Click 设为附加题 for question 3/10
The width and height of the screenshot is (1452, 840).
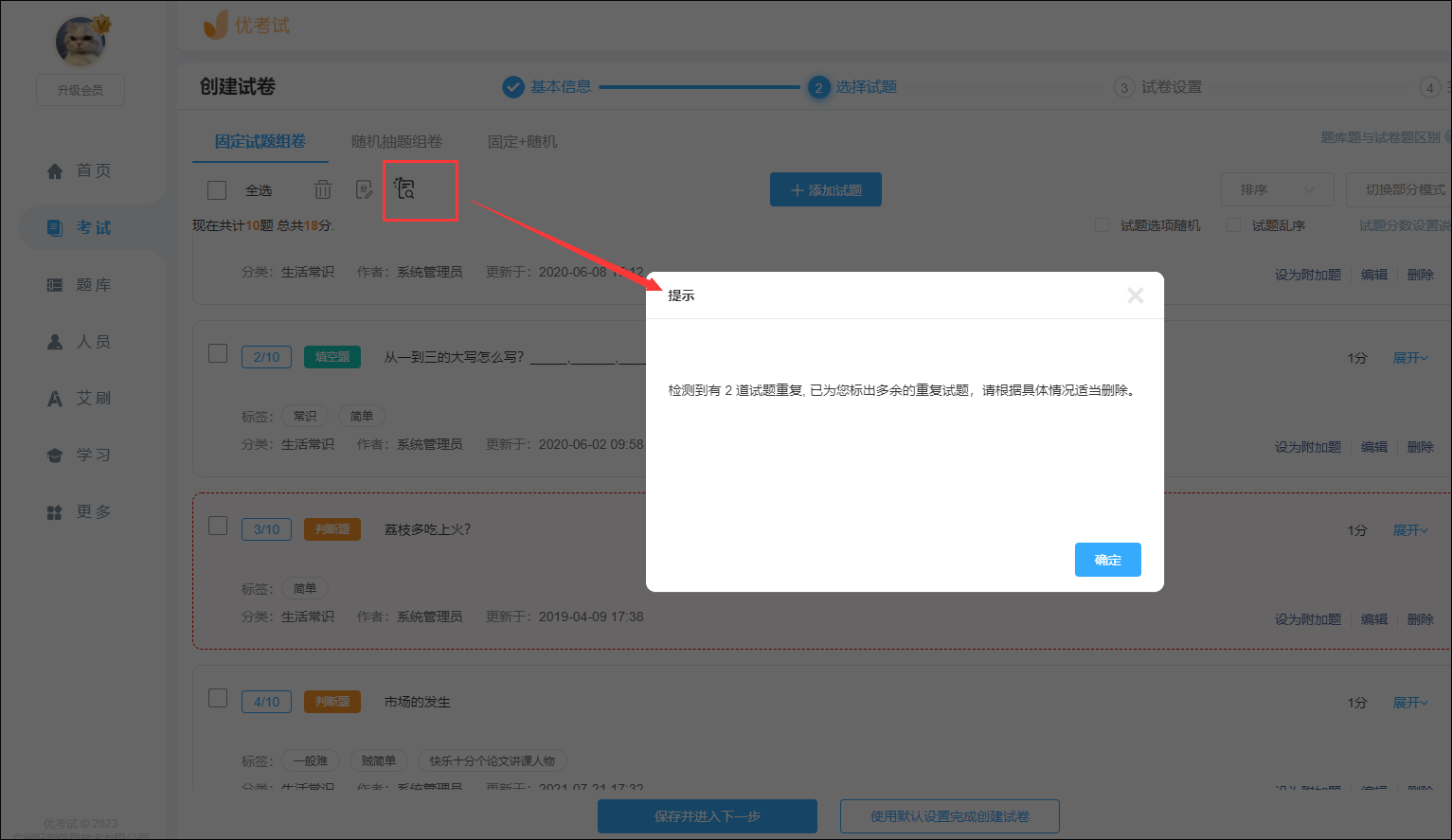coord(1307,619)
